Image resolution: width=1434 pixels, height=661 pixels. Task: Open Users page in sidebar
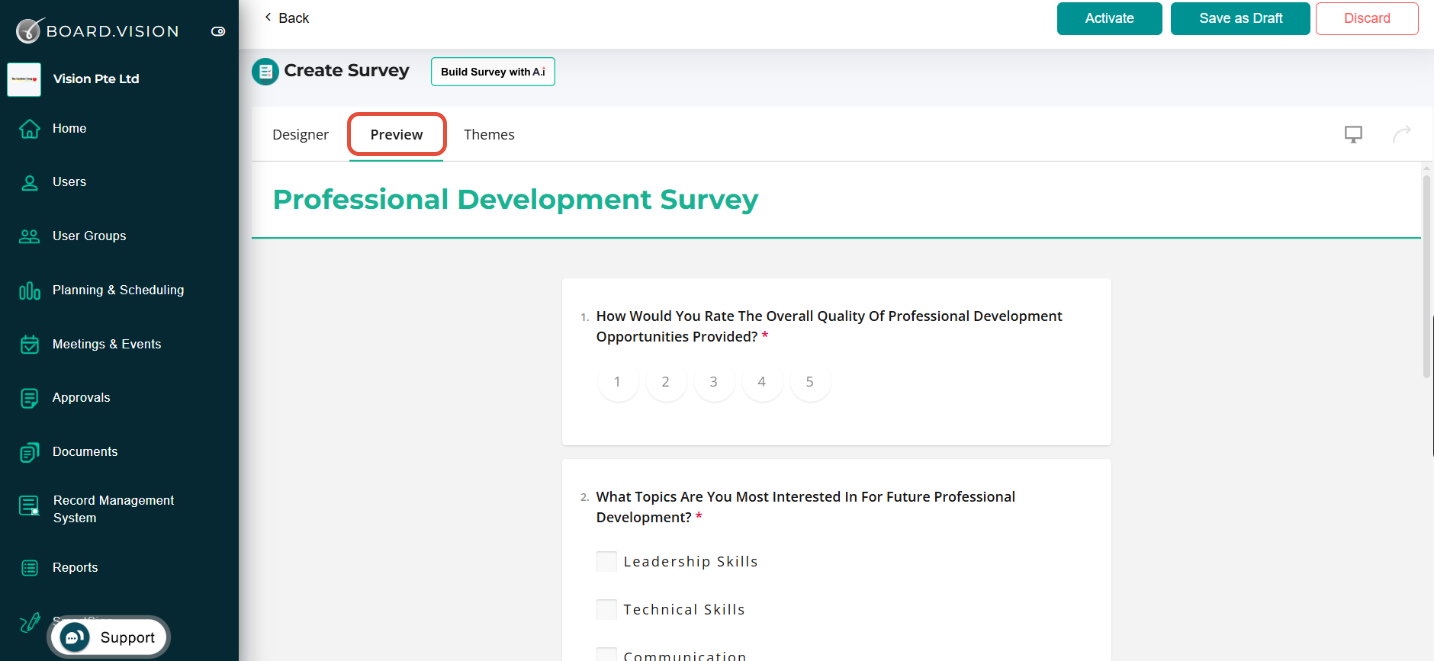69,182
